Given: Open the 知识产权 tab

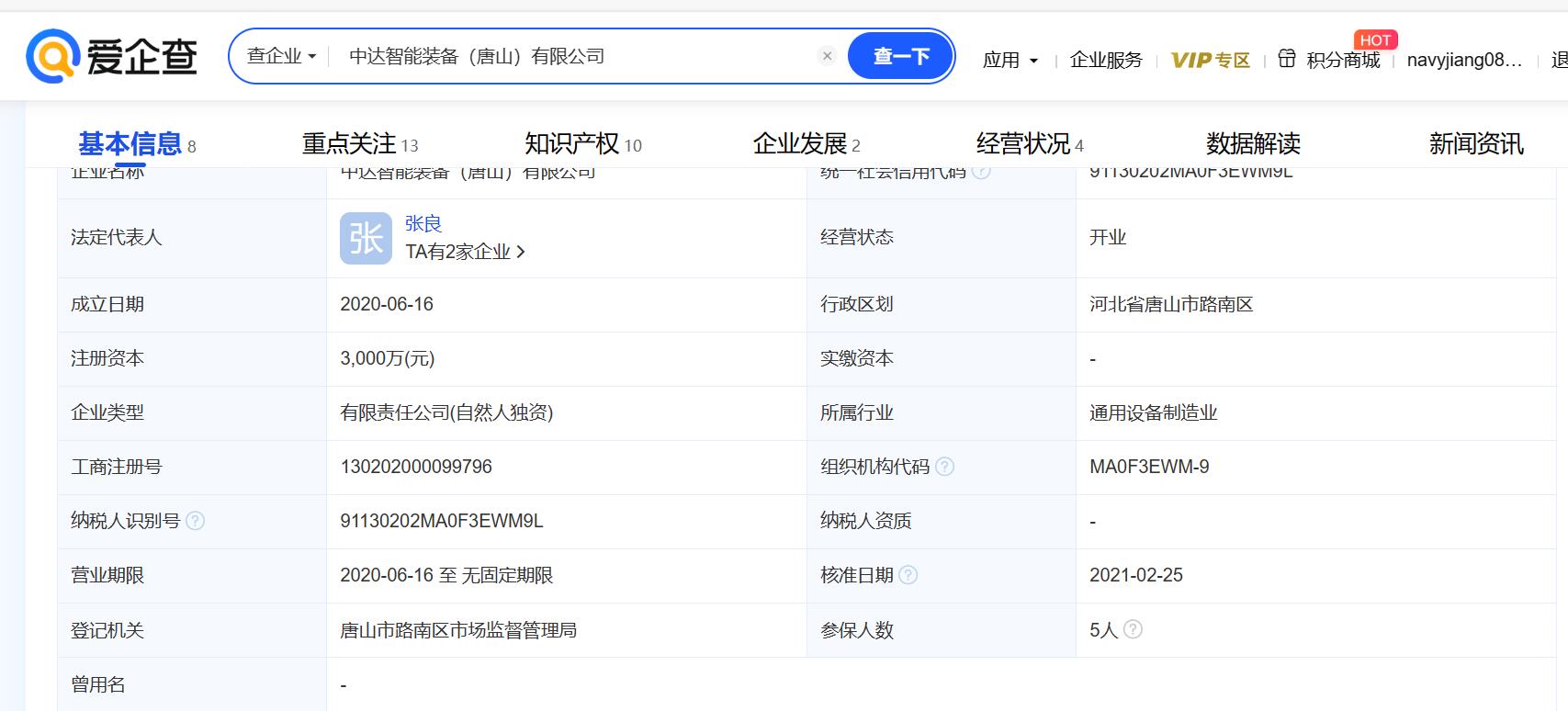Looking at the screenshot, I should point(583,144).
